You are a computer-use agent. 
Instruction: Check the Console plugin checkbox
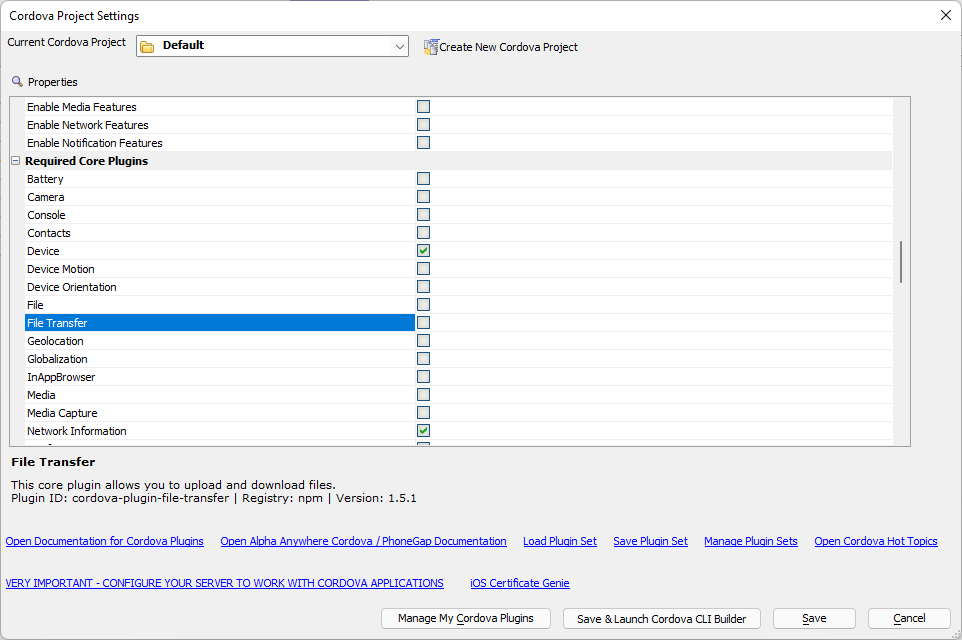(423, 215)
